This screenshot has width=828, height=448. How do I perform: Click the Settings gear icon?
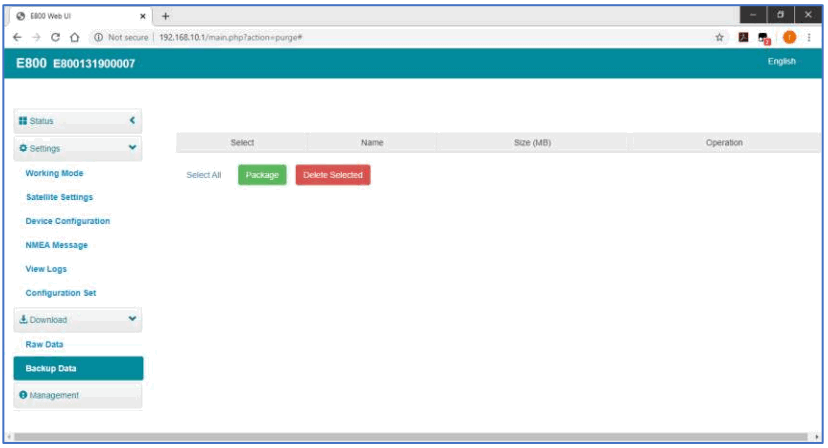click(23, 148)
